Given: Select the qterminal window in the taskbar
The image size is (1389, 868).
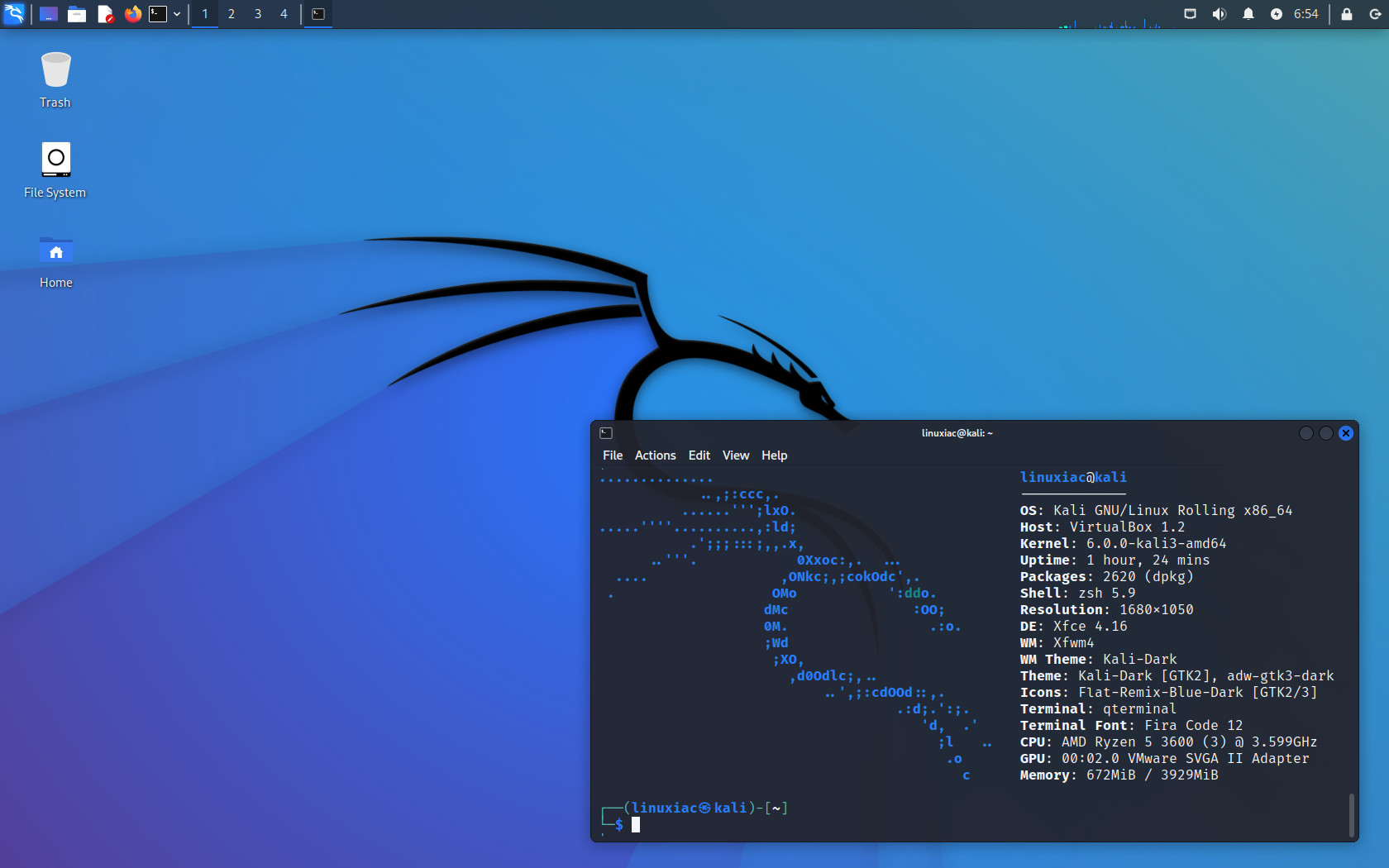Looking at the screenshot, I should [x=317, y=14].
